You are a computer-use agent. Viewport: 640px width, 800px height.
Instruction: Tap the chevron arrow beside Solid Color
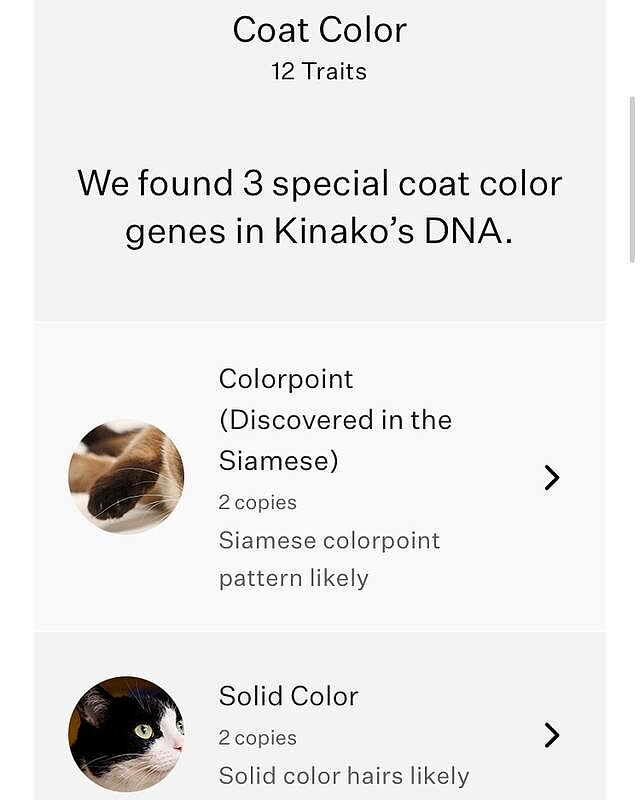pyautogui.click(x=551, y=736)
